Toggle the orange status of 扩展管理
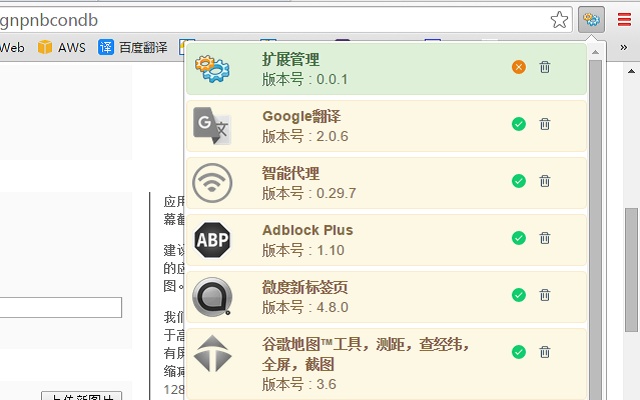 519,67
